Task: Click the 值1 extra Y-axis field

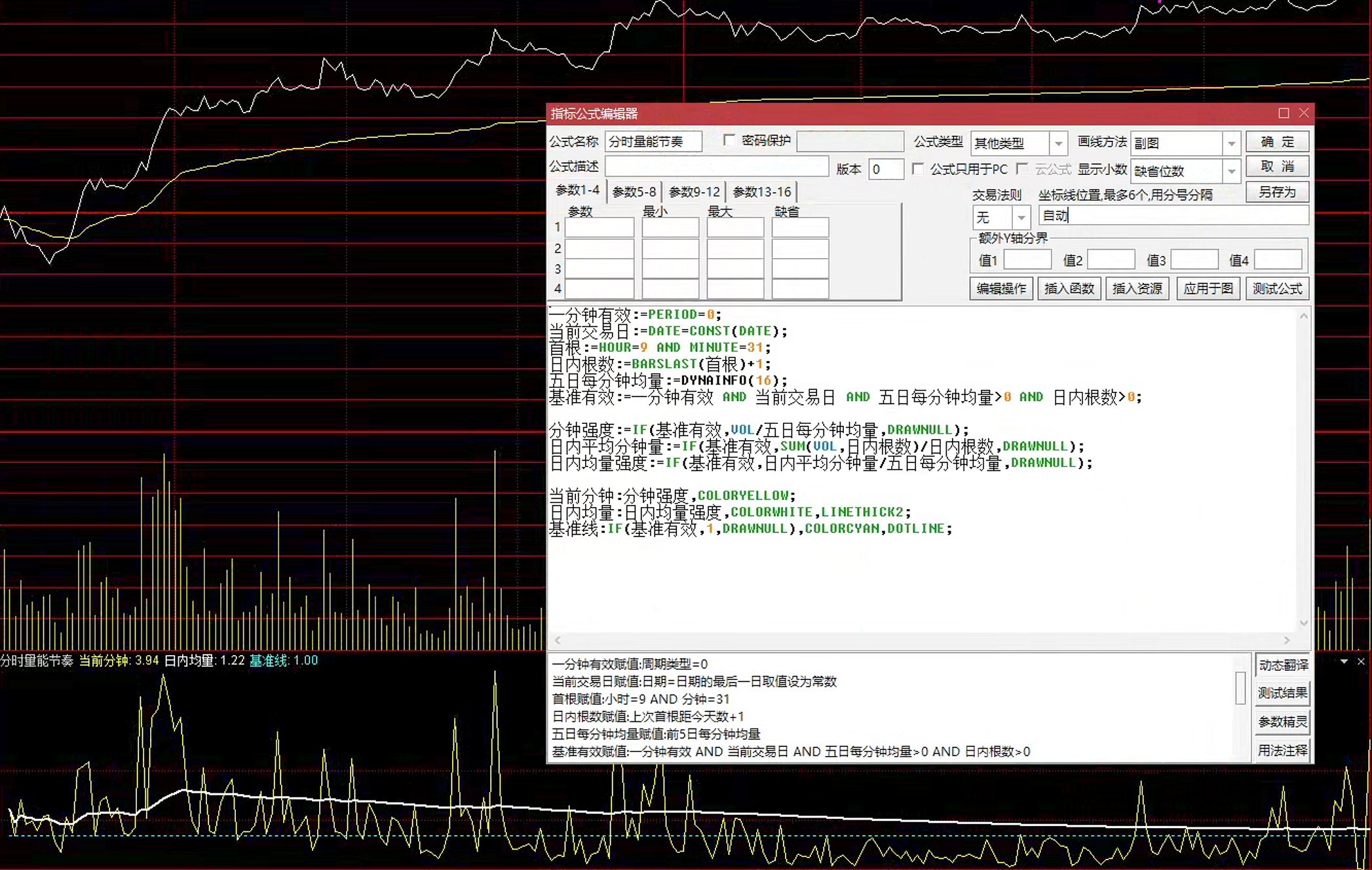Action: [x=1027, y=259]
